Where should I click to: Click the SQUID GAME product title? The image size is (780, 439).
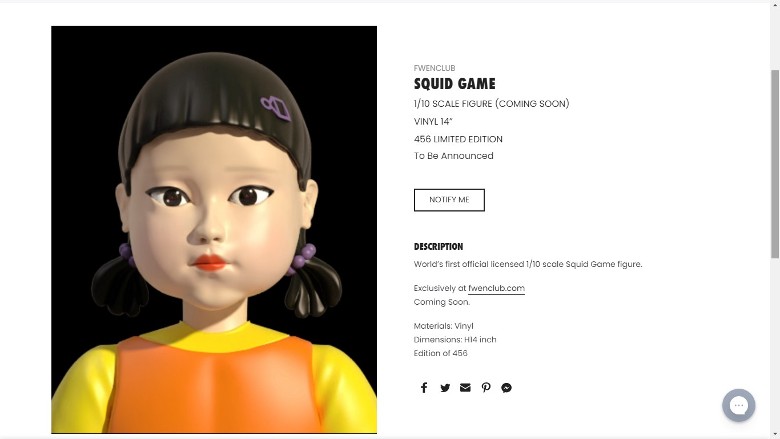click(455, 84)
